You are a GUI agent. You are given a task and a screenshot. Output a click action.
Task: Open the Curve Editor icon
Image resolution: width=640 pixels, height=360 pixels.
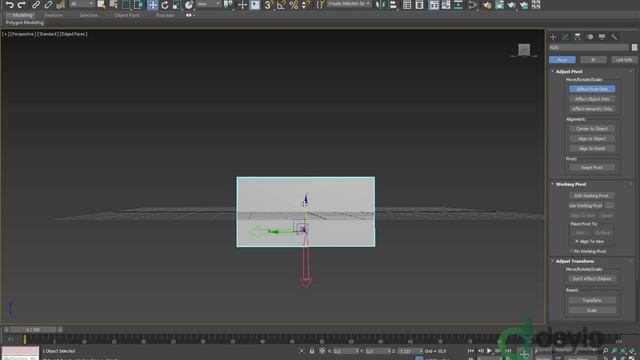click(x=446, y=4)
